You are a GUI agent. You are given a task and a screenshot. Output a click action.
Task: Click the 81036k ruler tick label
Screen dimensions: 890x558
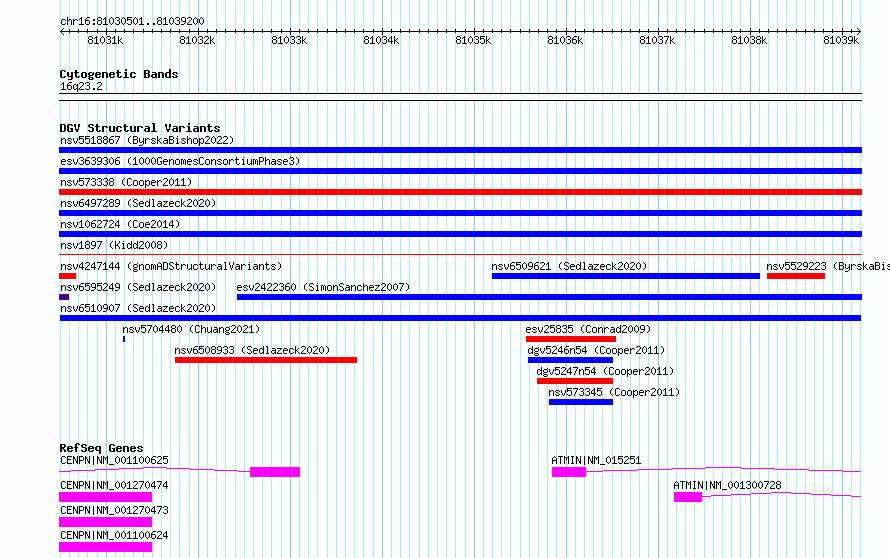[565, 40]
